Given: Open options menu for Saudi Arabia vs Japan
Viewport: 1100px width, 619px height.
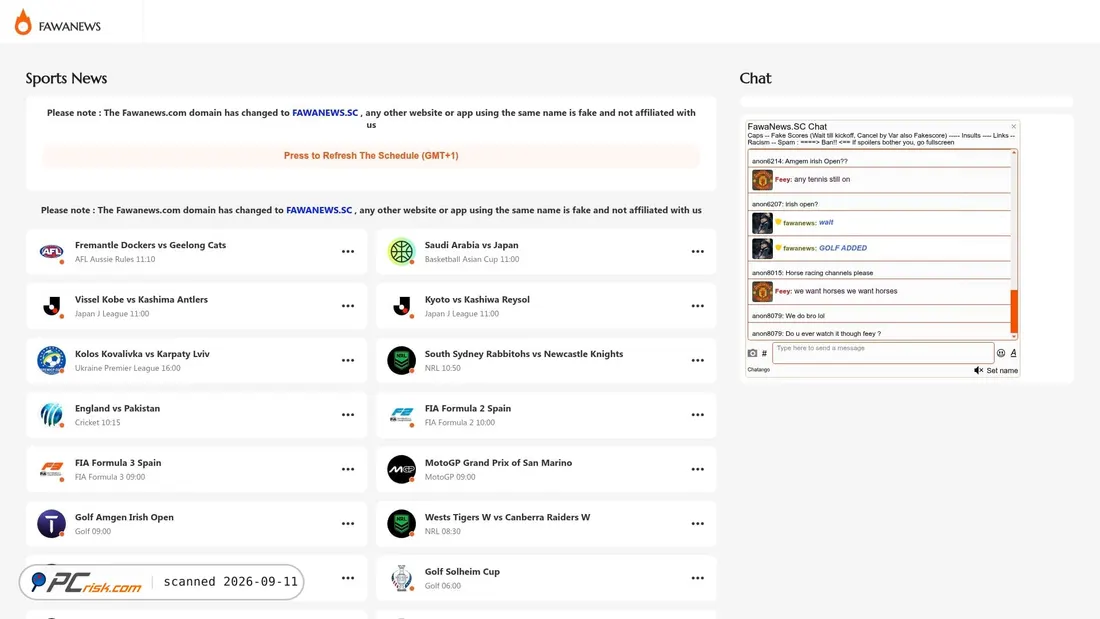Looking at the screenshot, I should [697, 251].
